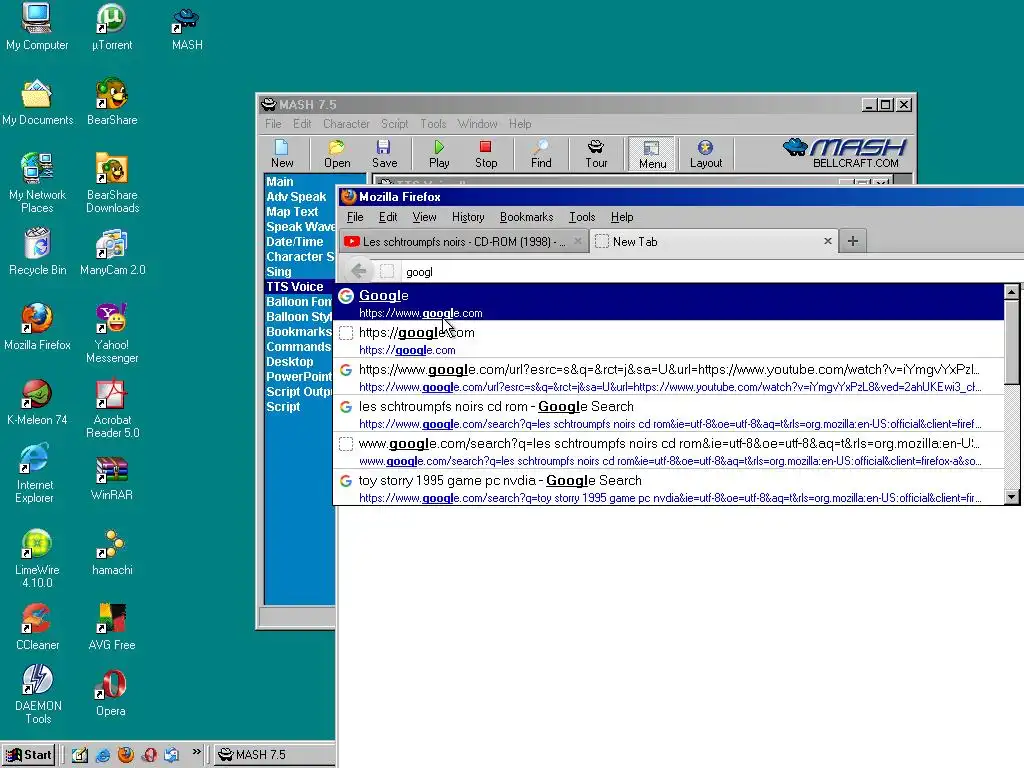The height and width of the screenshot is (768, 1024).
Task: Start the Tour in MASH toolbar
Action: pyautogui.click(x=596, y=154)
